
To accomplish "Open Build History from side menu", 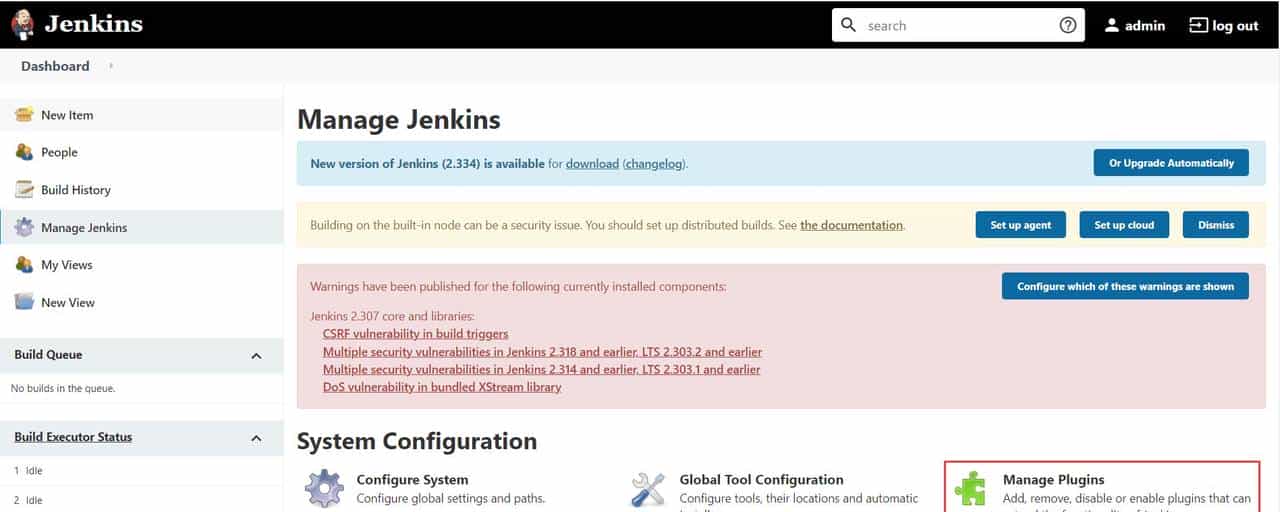I will (x=76, y=190).
